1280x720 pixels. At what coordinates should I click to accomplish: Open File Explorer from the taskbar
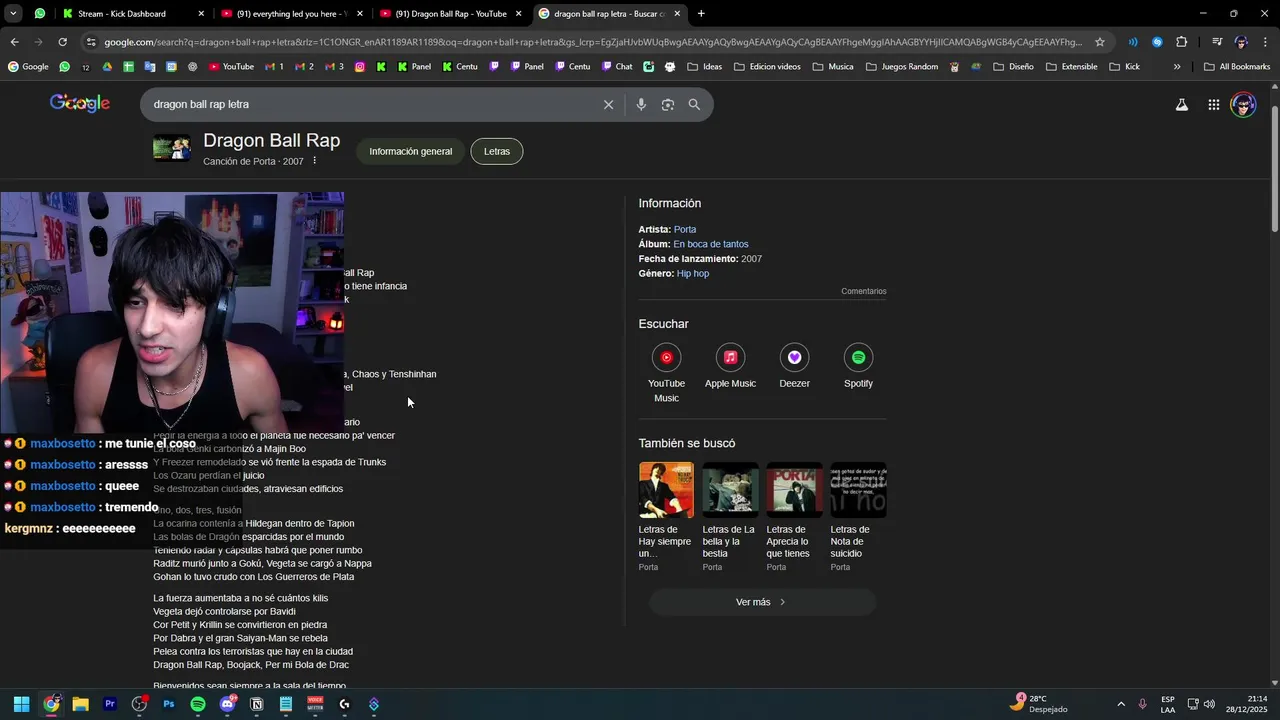tap(80, 704)
